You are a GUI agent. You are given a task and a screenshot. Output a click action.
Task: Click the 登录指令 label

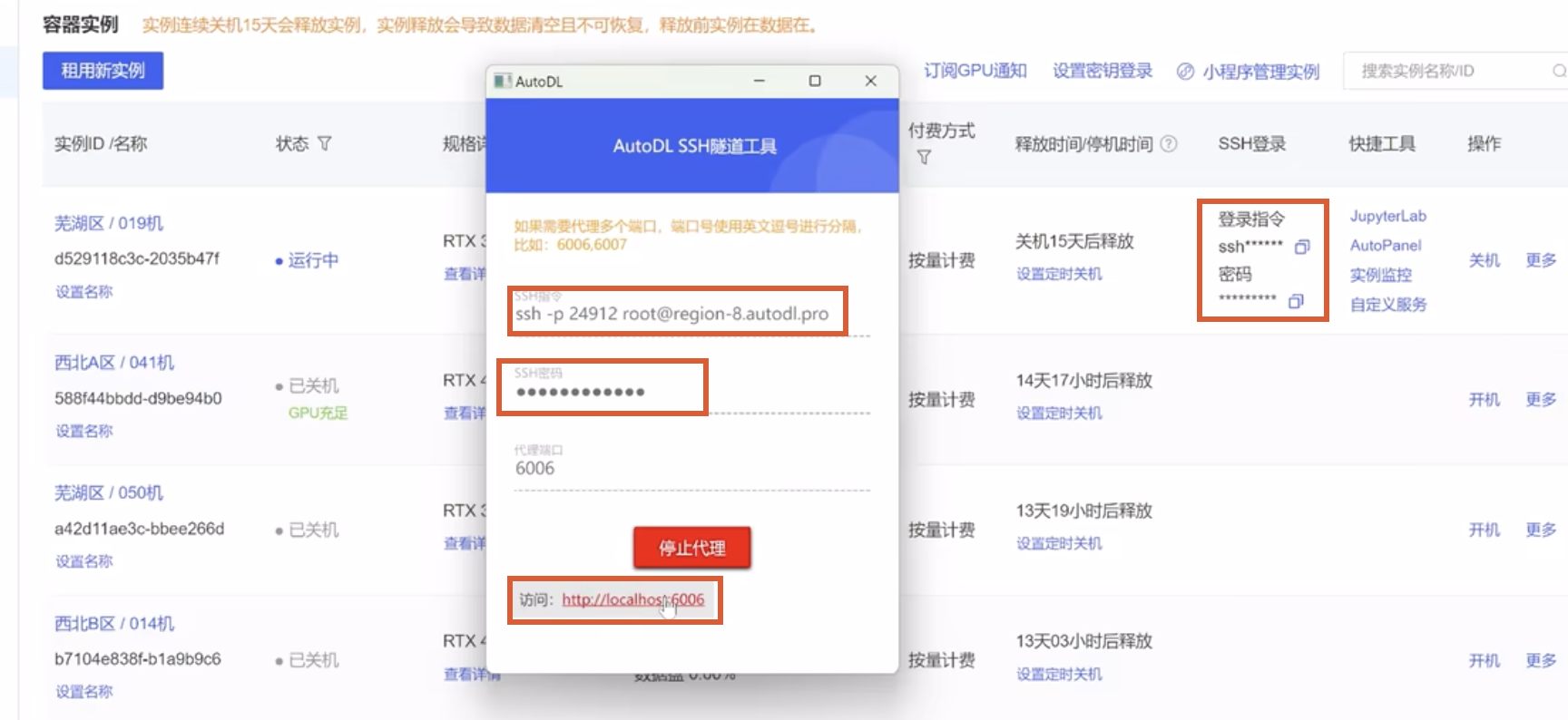(1251, 219)
